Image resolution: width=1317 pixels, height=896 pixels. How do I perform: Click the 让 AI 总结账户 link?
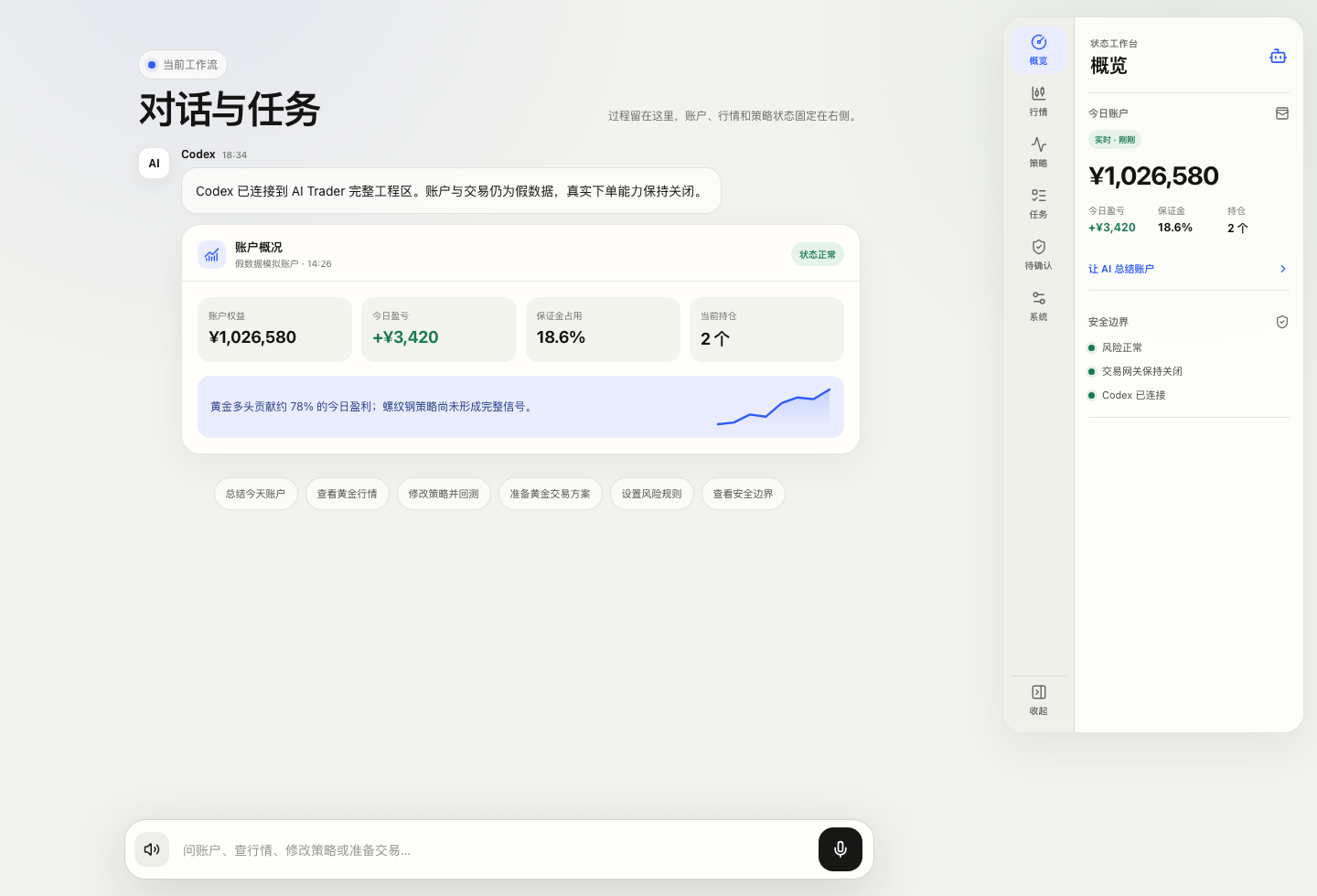click(1121, 269)
